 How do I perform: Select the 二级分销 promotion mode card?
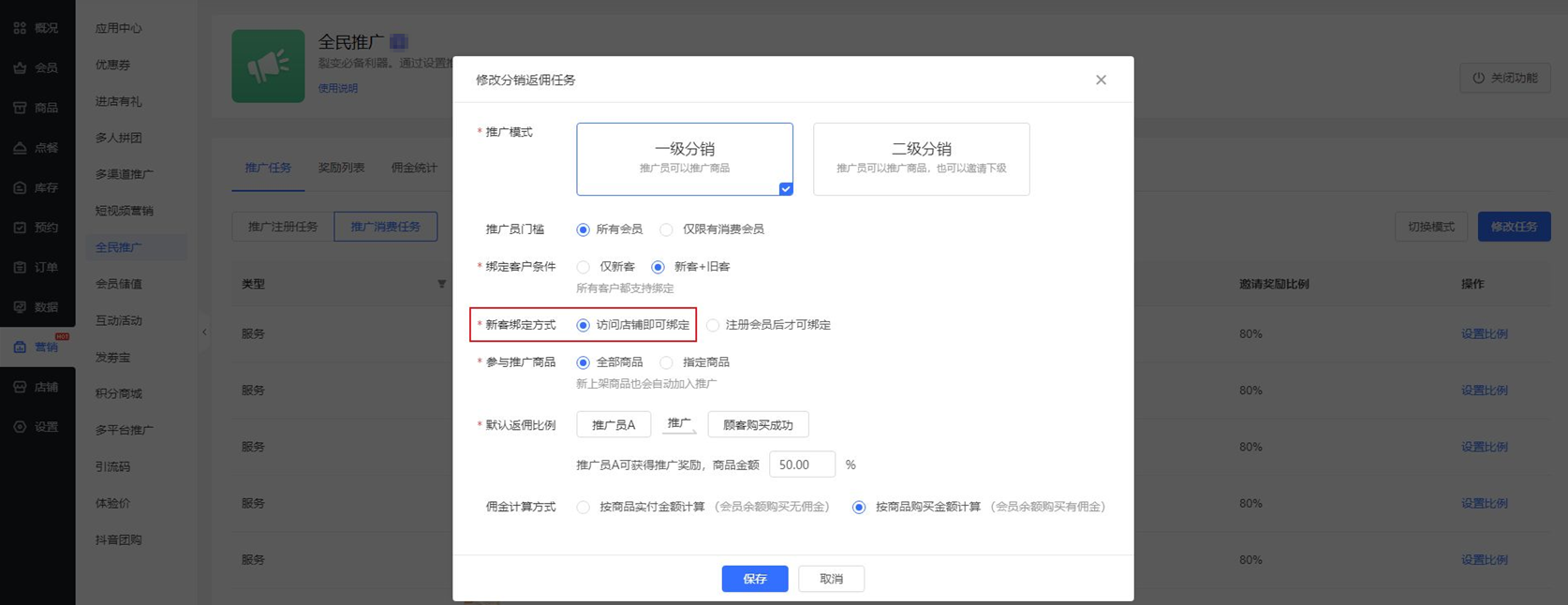pyautogui.click(x=921, y=158)
